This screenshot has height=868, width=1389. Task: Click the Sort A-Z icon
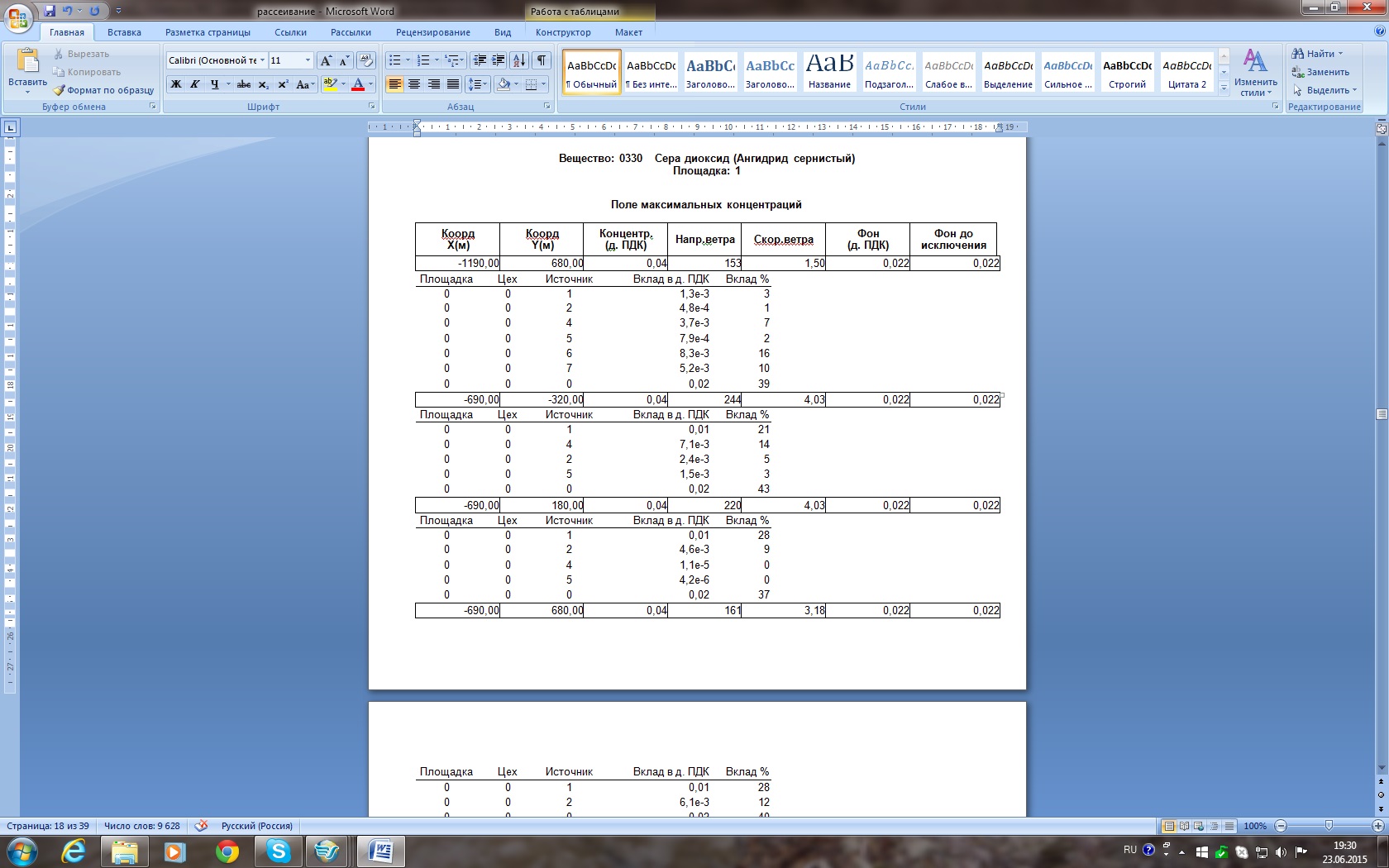point(519,60)
